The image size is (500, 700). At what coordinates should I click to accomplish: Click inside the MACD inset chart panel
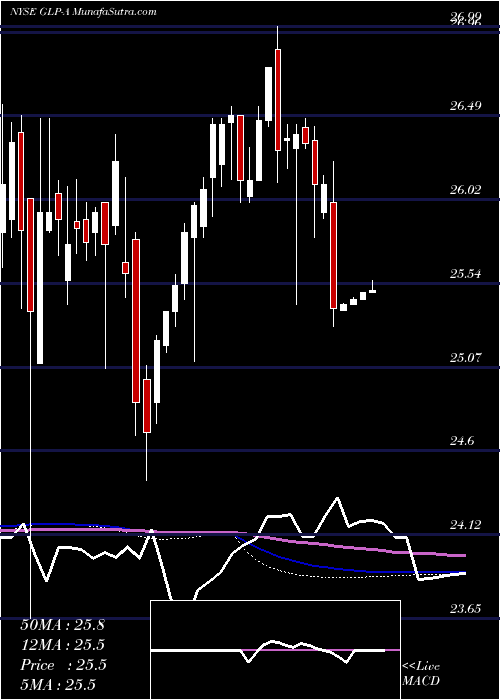point(275,650)
